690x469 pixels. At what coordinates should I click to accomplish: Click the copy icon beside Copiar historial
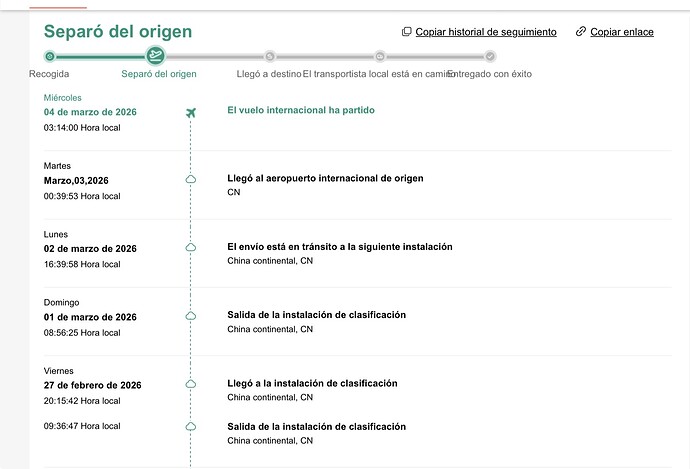click(x=407, y=32)
